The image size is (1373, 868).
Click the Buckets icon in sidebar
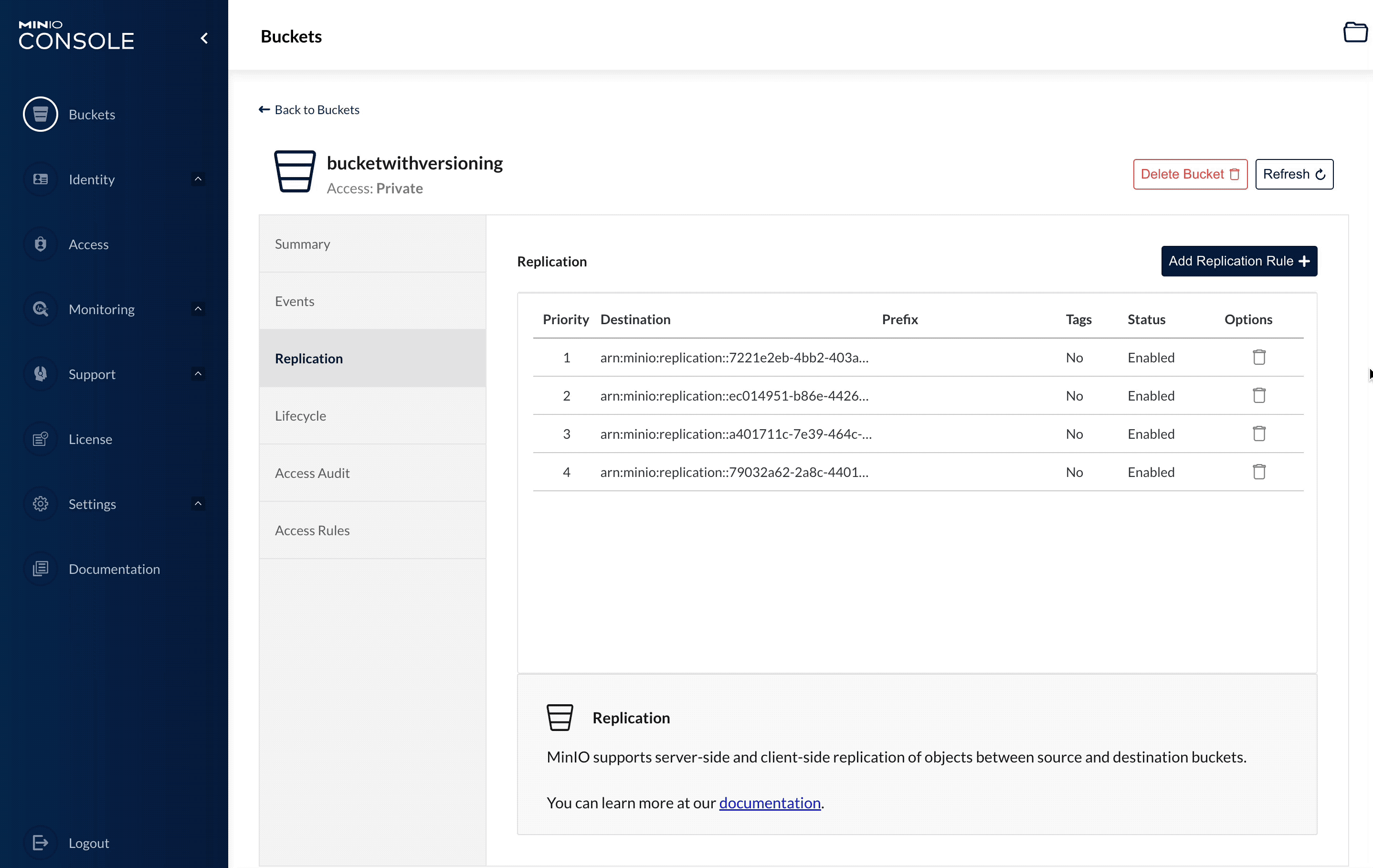(40, 114)
